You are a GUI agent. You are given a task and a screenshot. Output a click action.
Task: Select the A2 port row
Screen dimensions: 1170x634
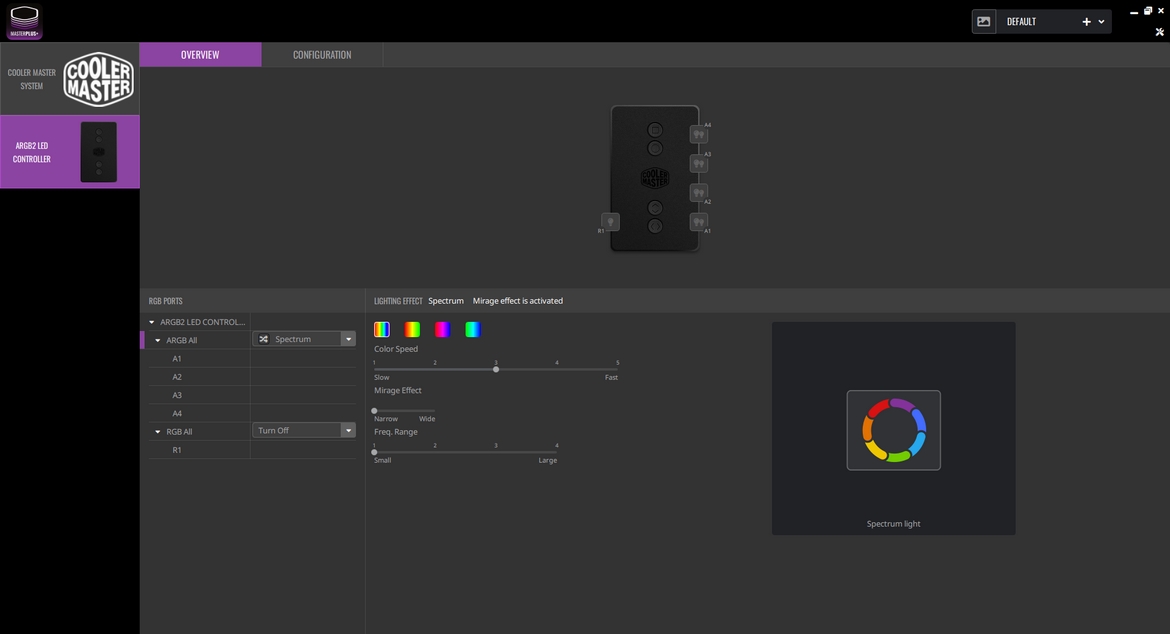point(252,377)
